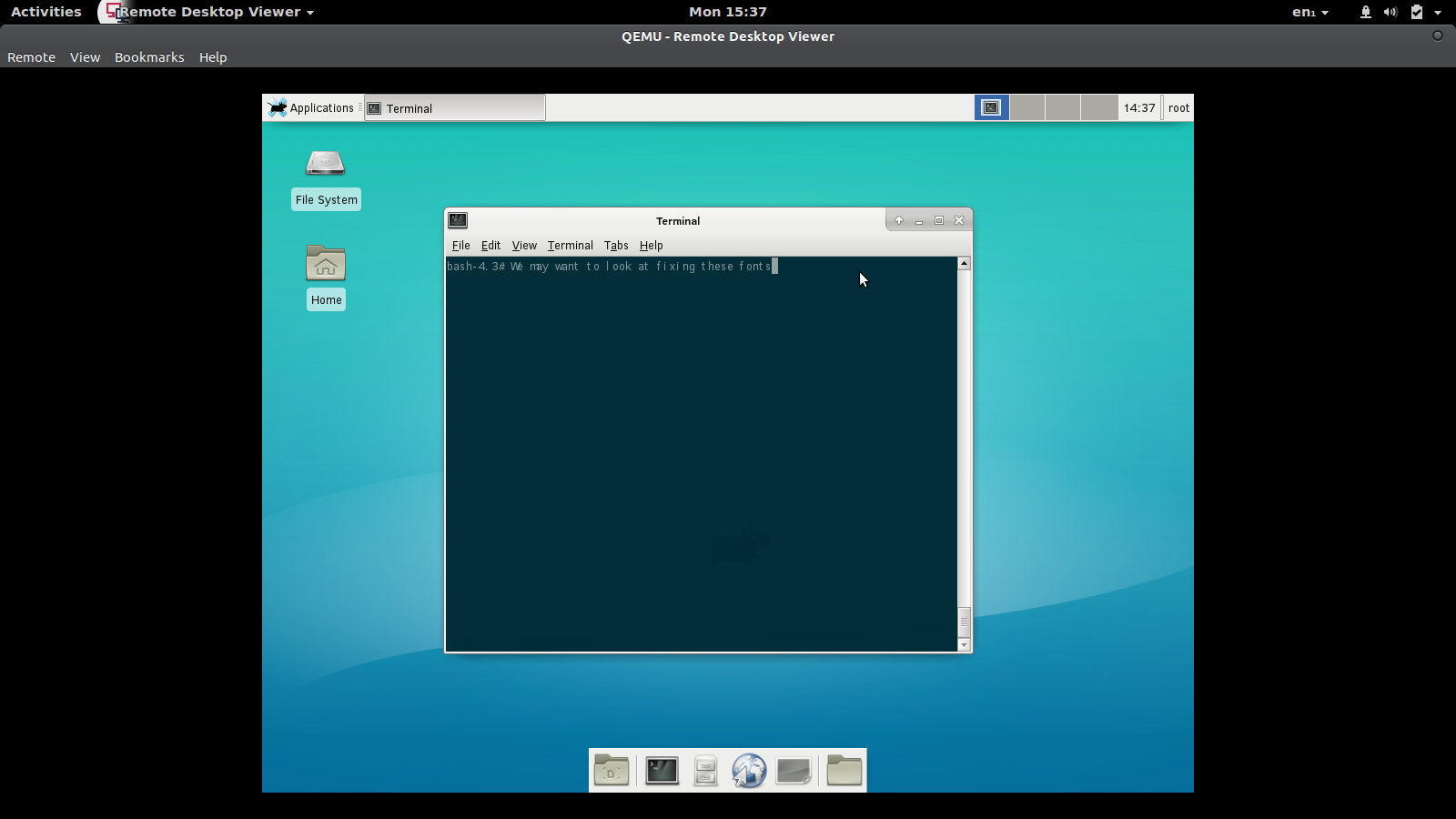
Task: Minimize the Terminal window
Action: 919,220
